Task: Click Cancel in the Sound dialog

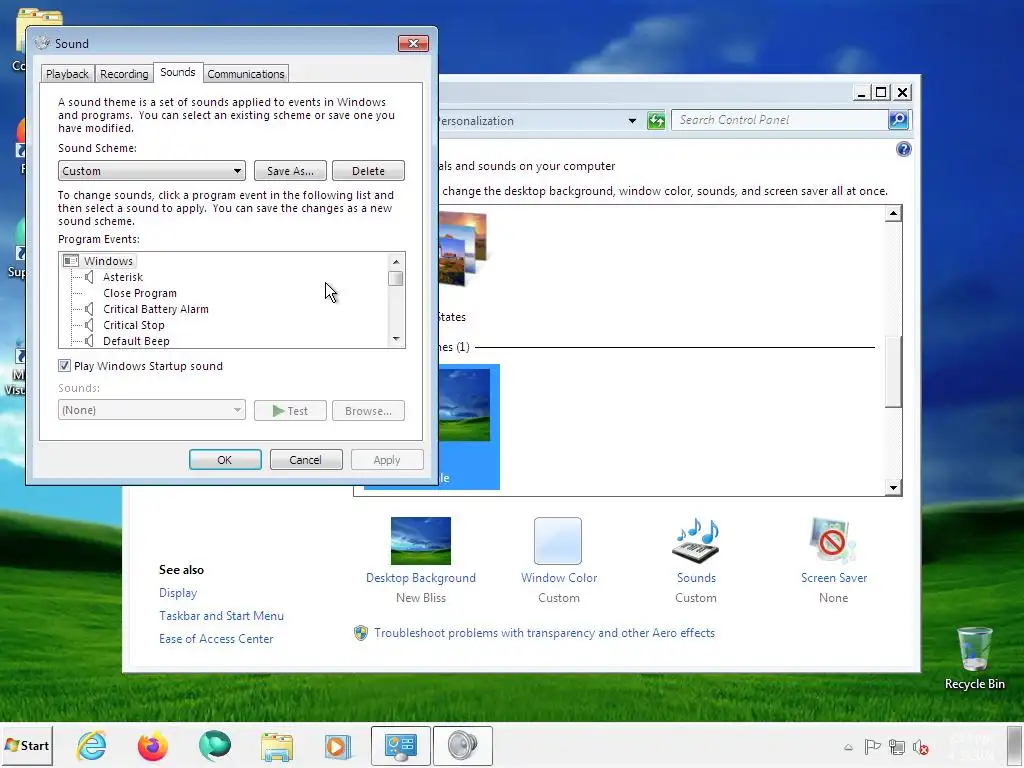Action: pyautogui.click(x=306, y=460)
